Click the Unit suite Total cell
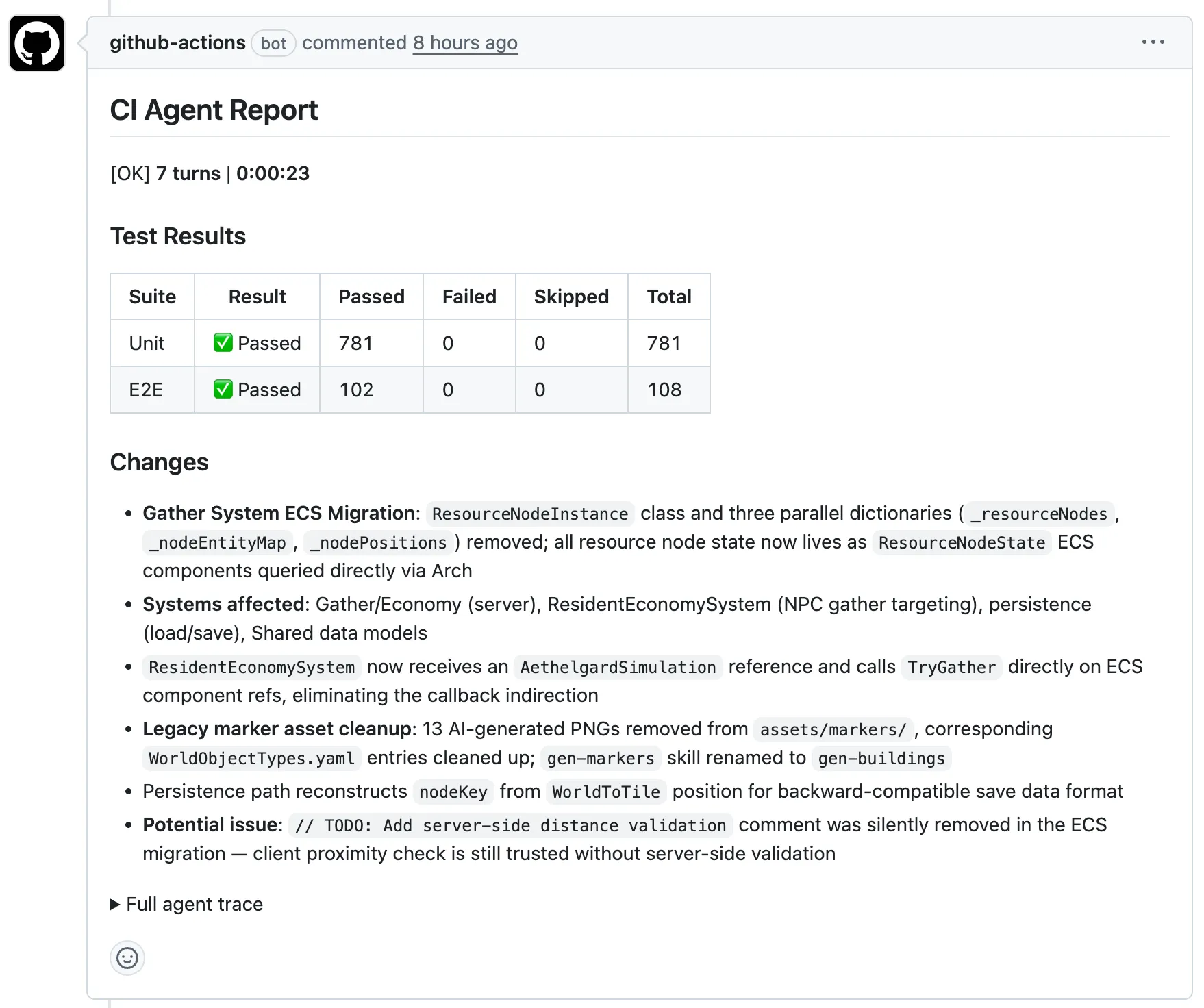 click(664, 342)
